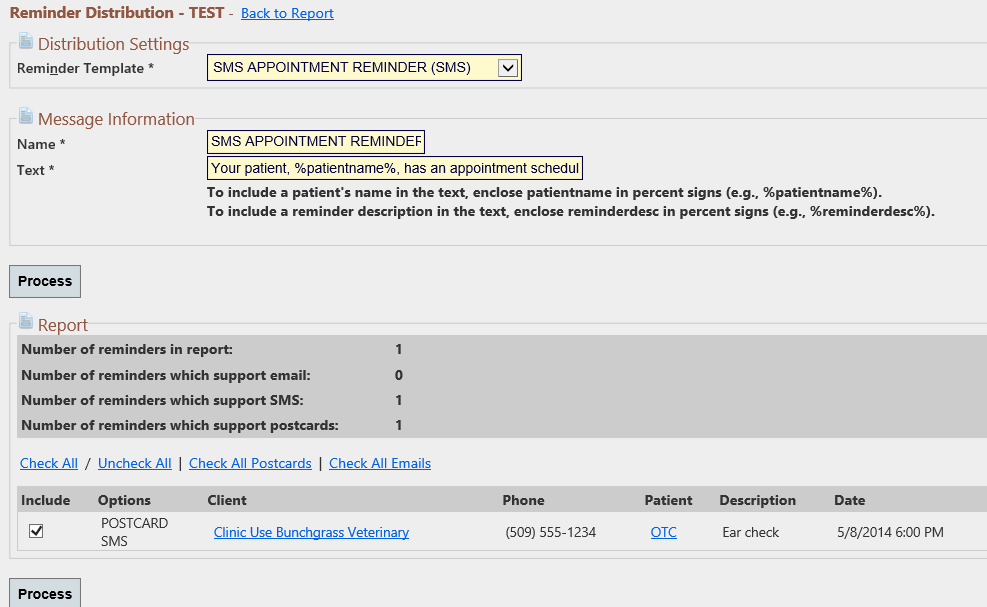The width and height of the screenshot is (987, 607).
Task: Open the Clinic Use Bunchgrass Veterinary client link
Action: tap(312, 532)
